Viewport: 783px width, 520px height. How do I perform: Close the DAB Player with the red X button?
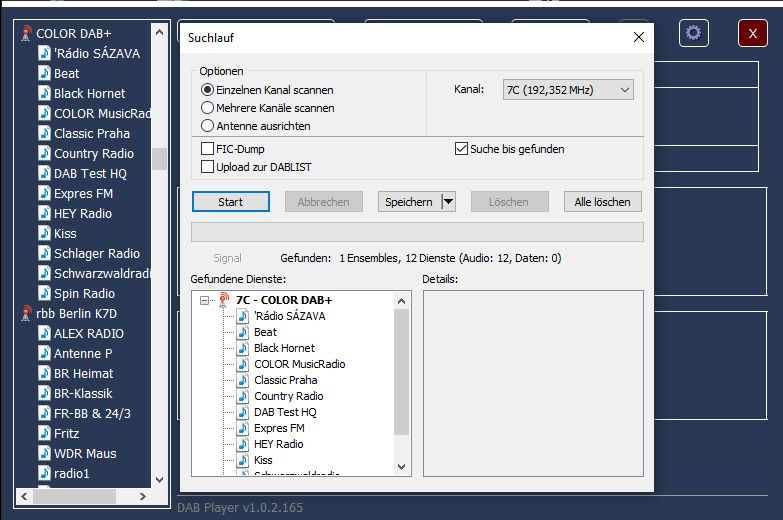click(x=753, y=33)
